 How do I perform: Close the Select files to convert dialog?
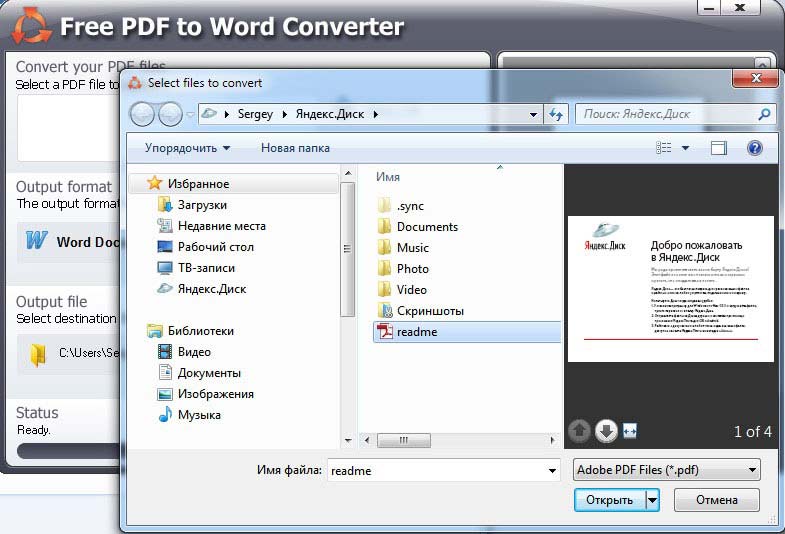pos(756,78)
